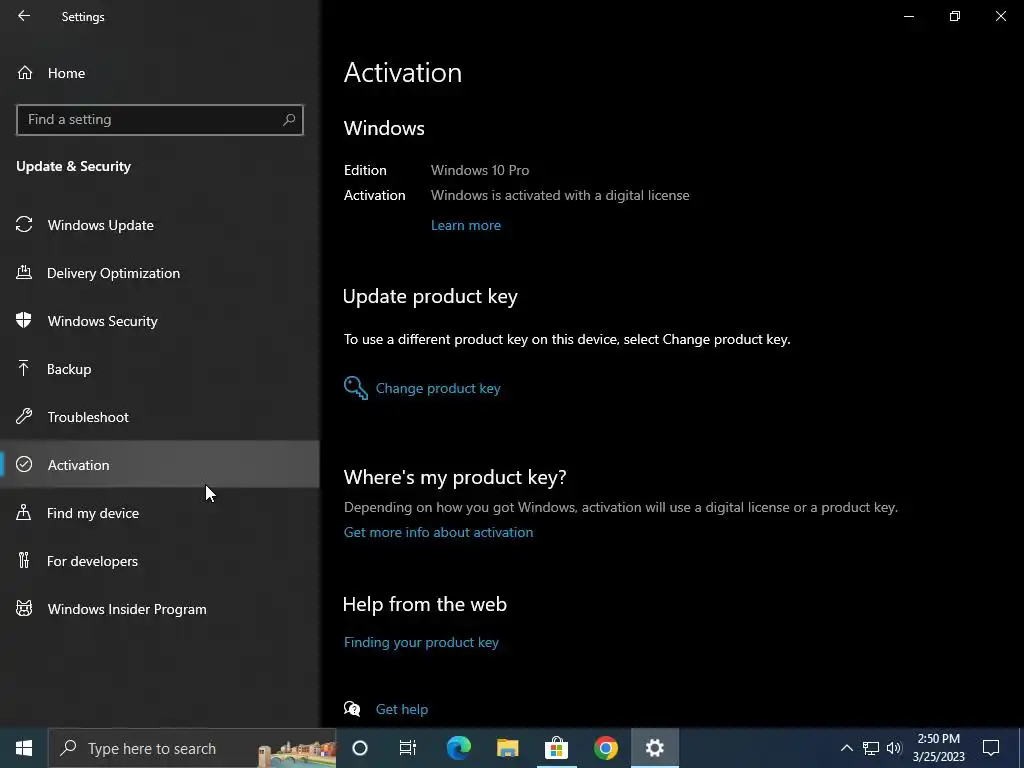Click the network icon in system tray

(x=871, y=748)
